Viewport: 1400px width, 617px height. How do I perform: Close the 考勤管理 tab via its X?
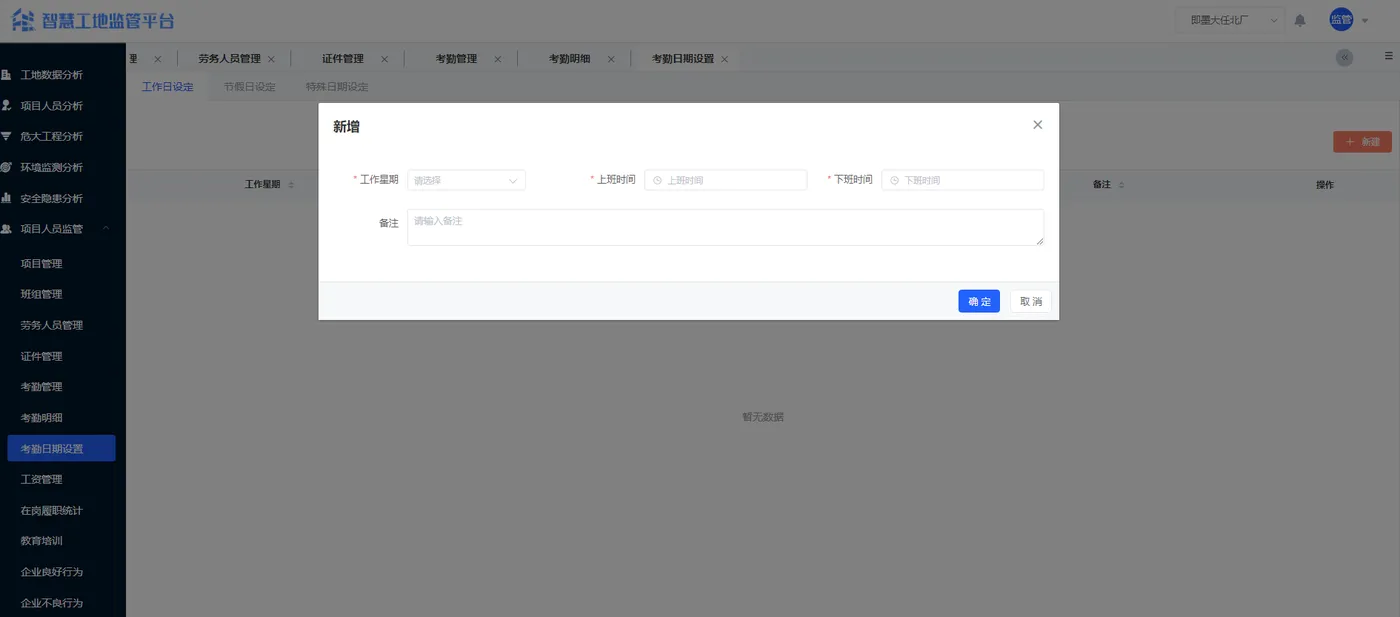pyautogui.click(x=497, y=59)
